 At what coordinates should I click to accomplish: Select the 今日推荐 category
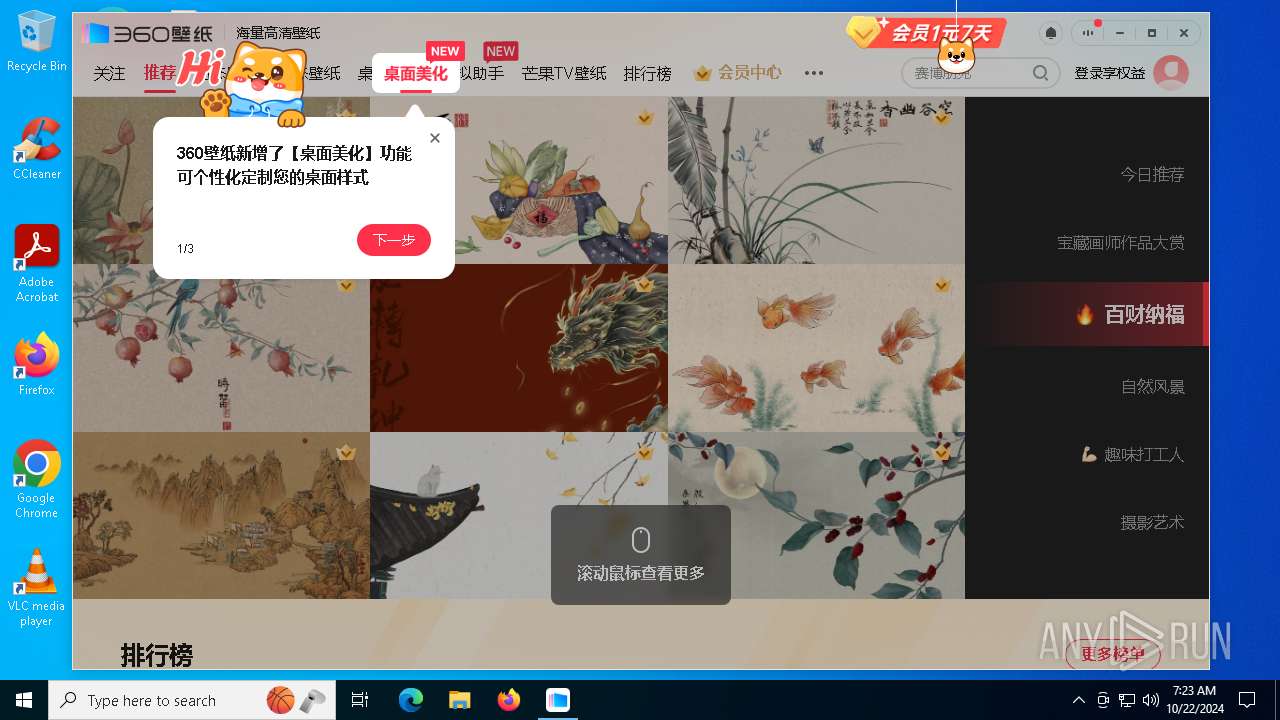(x=1152, y=174)
